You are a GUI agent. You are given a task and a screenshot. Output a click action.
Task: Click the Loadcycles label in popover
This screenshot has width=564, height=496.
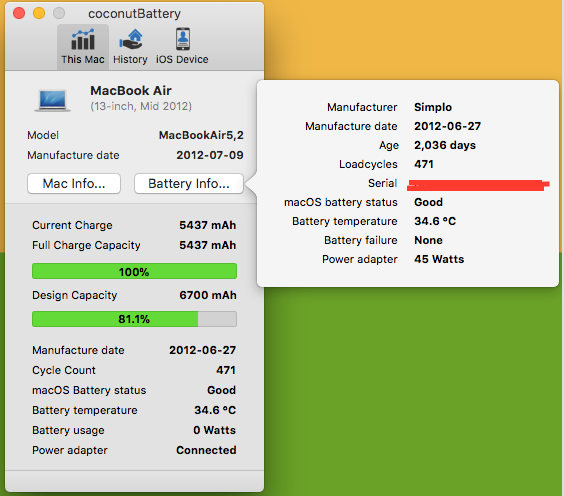(x=368, y=164)
